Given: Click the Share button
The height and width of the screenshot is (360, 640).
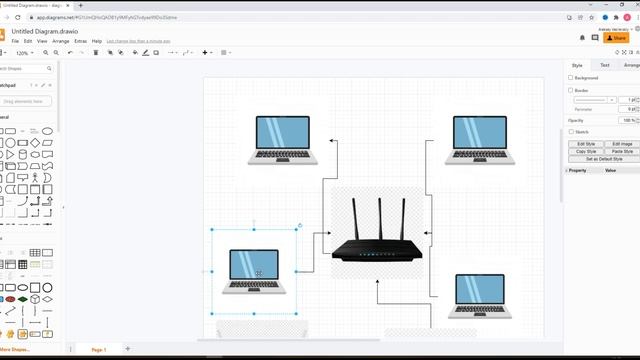Looking at the screenshot, I should pos(616,38).
